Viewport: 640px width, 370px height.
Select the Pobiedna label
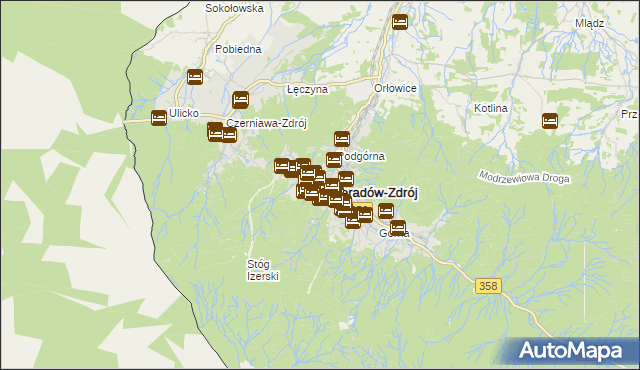pos(238,49)
